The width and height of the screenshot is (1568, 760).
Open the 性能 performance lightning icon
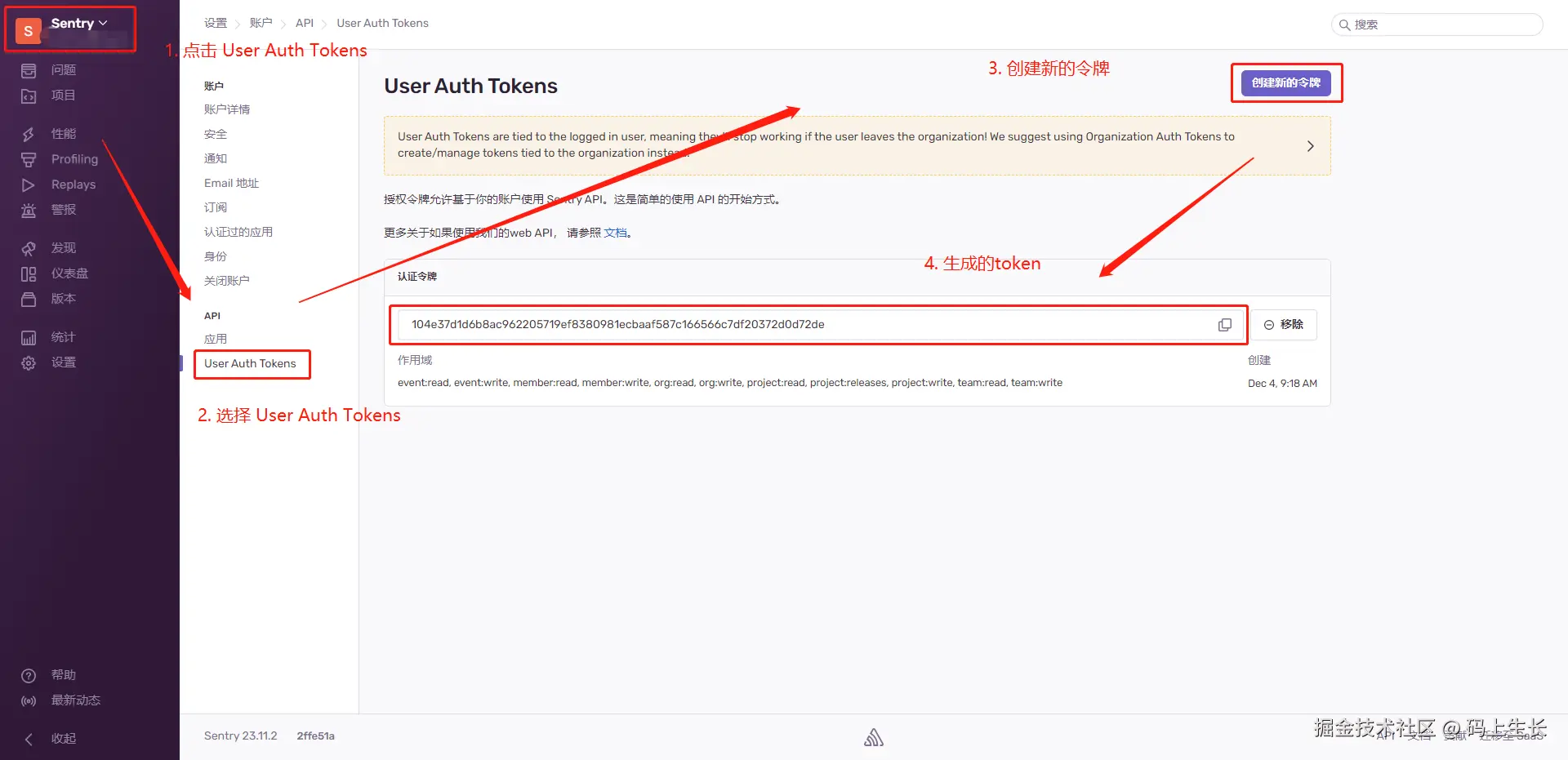(x=29, y=134)
